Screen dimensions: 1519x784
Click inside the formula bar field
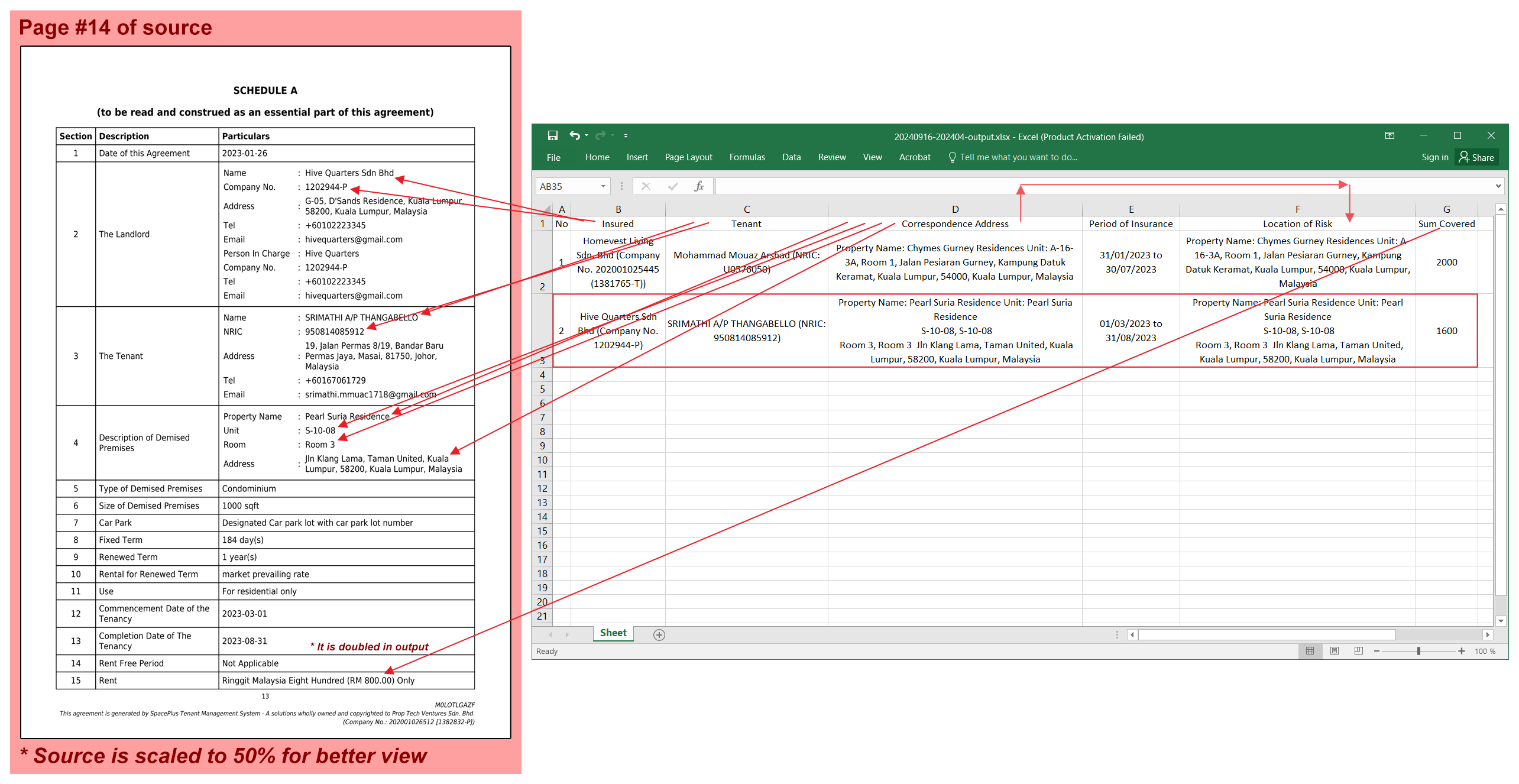tap(1105, 186)
